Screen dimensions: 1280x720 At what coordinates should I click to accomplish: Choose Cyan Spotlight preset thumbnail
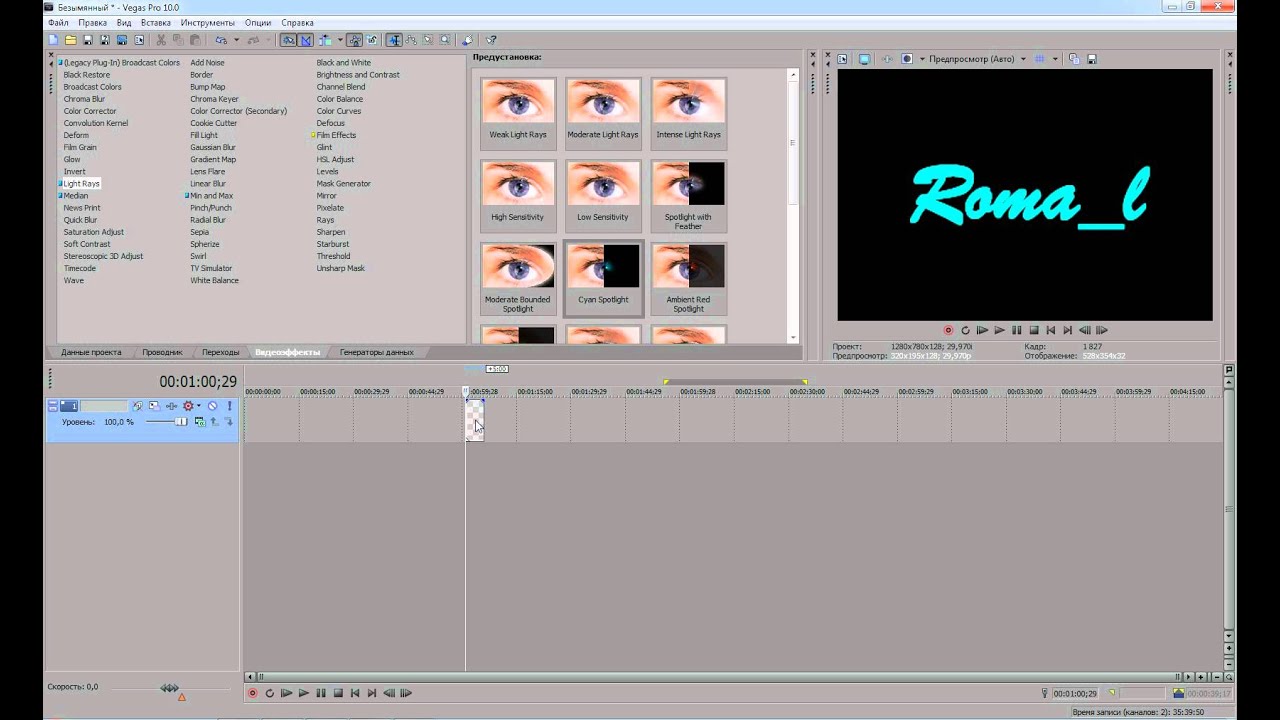click(603, 280)
